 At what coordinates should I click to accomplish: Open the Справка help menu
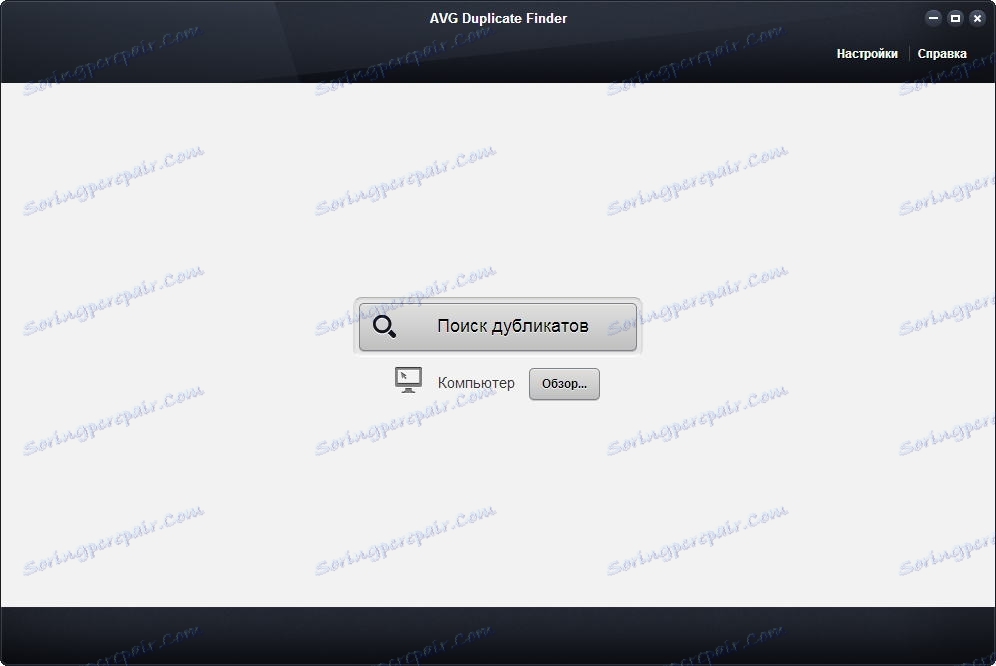[x=942, y=53]
